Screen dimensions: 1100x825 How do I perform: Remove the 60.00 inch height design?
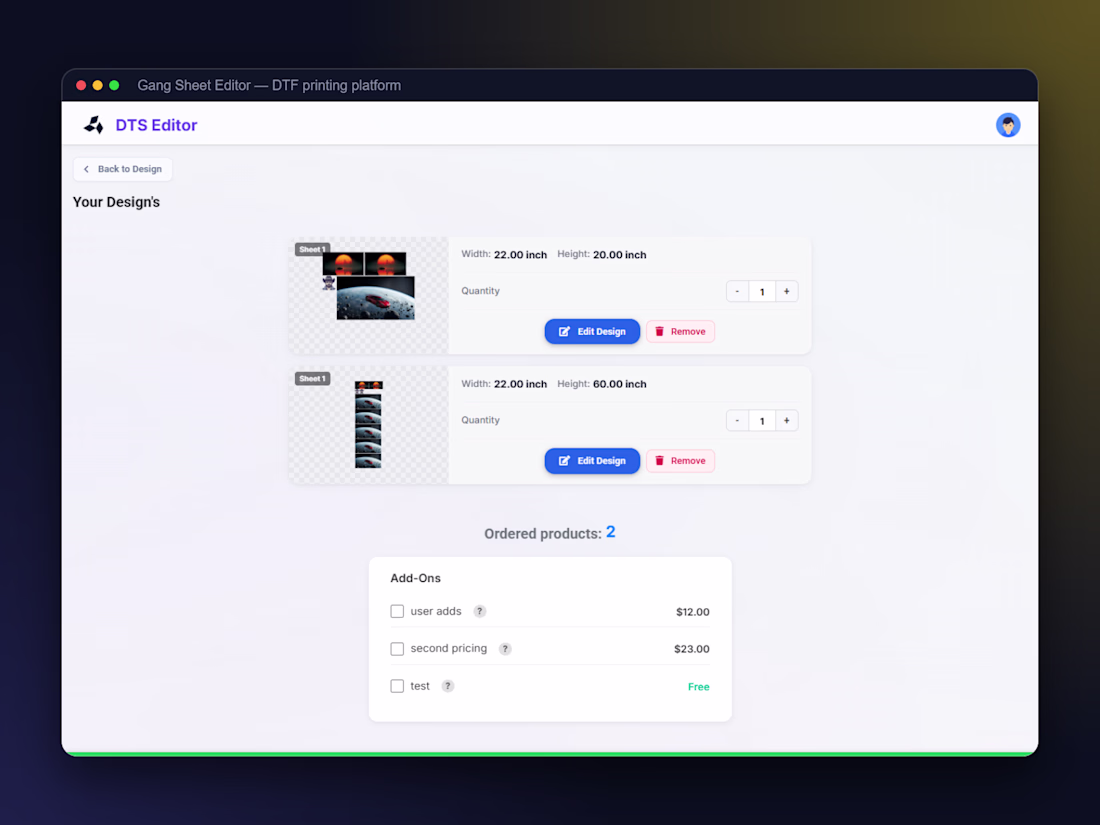[x=680, y=461]
